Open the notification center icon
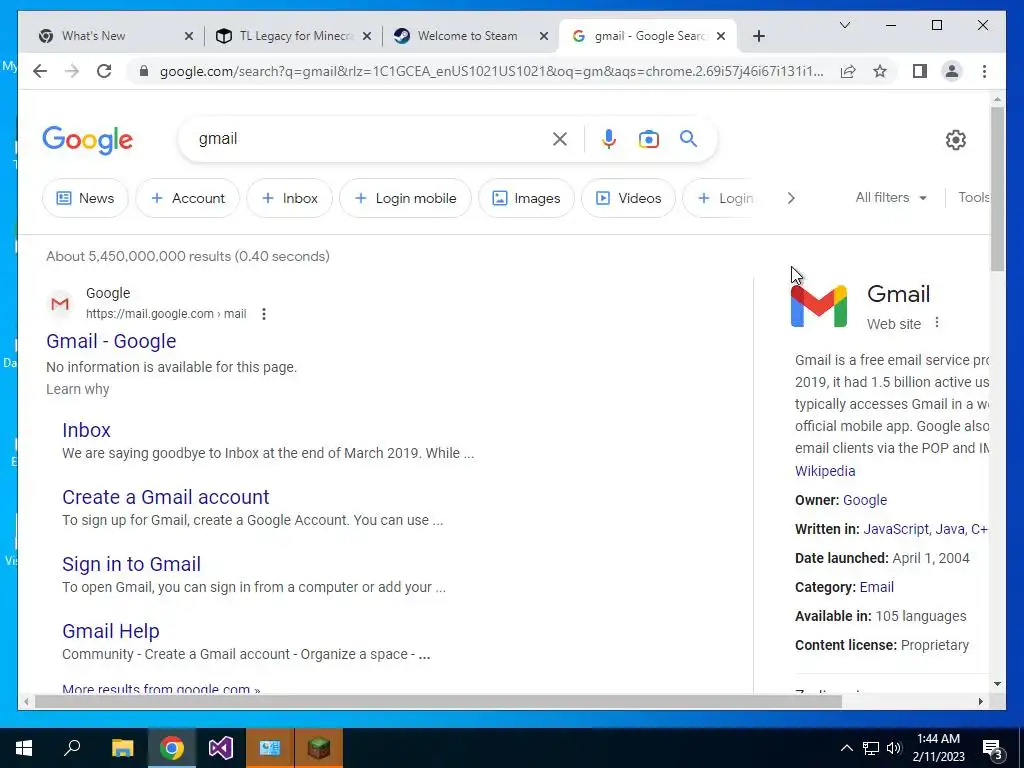The image size is (1024, 768). 993,750
